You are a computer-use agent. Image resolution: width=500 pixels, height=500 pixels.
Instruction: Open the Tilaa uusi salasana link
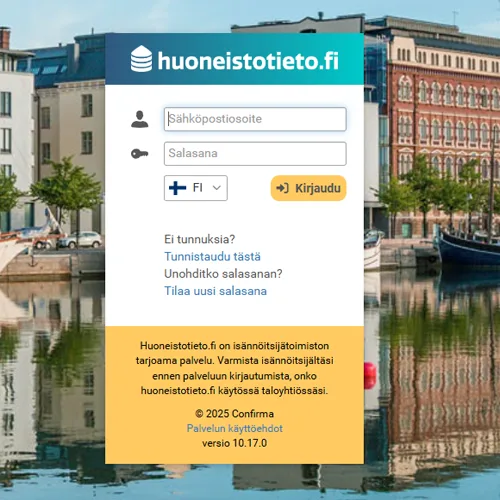pos(215,291)
